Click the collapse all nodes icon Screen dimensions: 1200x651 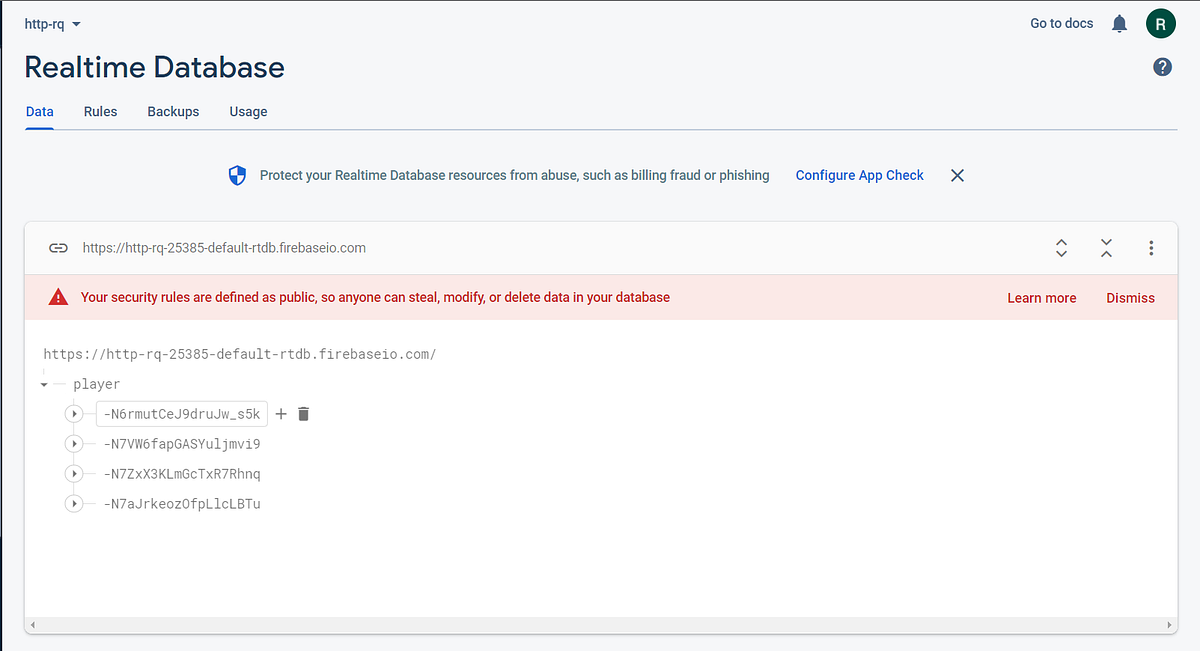pyautogui.click(x=1106, y=248)
